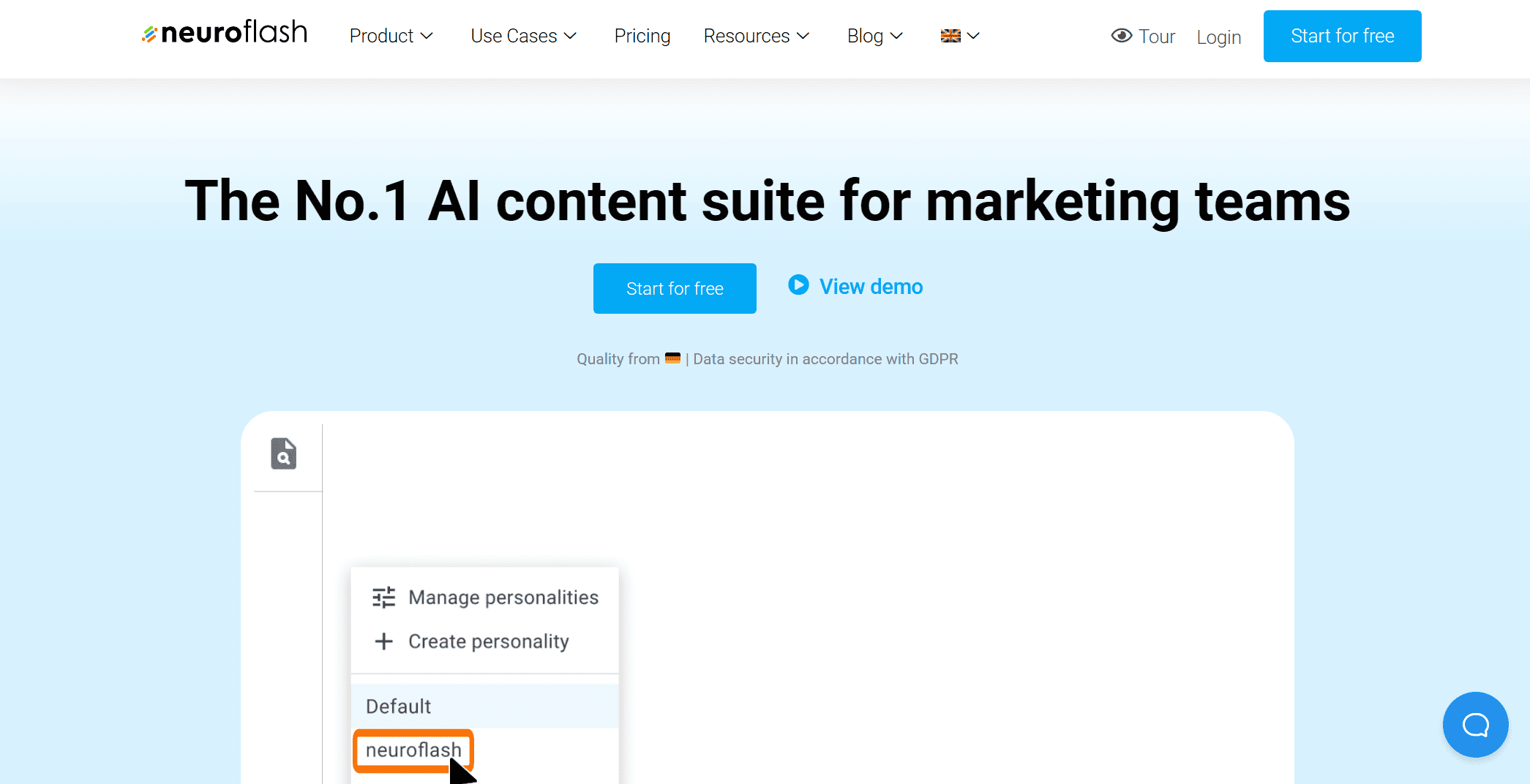Click the Login link
1530x784 pixels.
coord(1219,37)
